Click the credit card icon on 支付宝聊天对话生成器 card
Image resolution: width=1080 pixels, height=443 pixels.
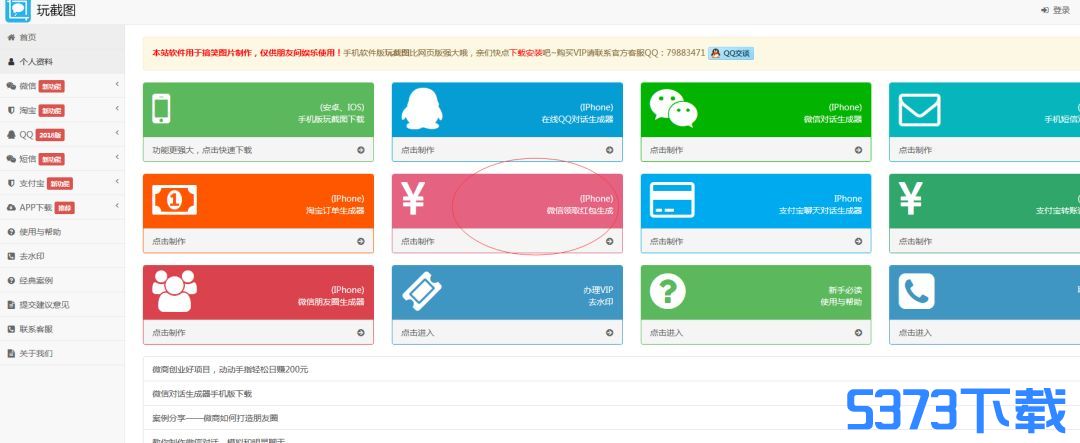click(672, 200)
